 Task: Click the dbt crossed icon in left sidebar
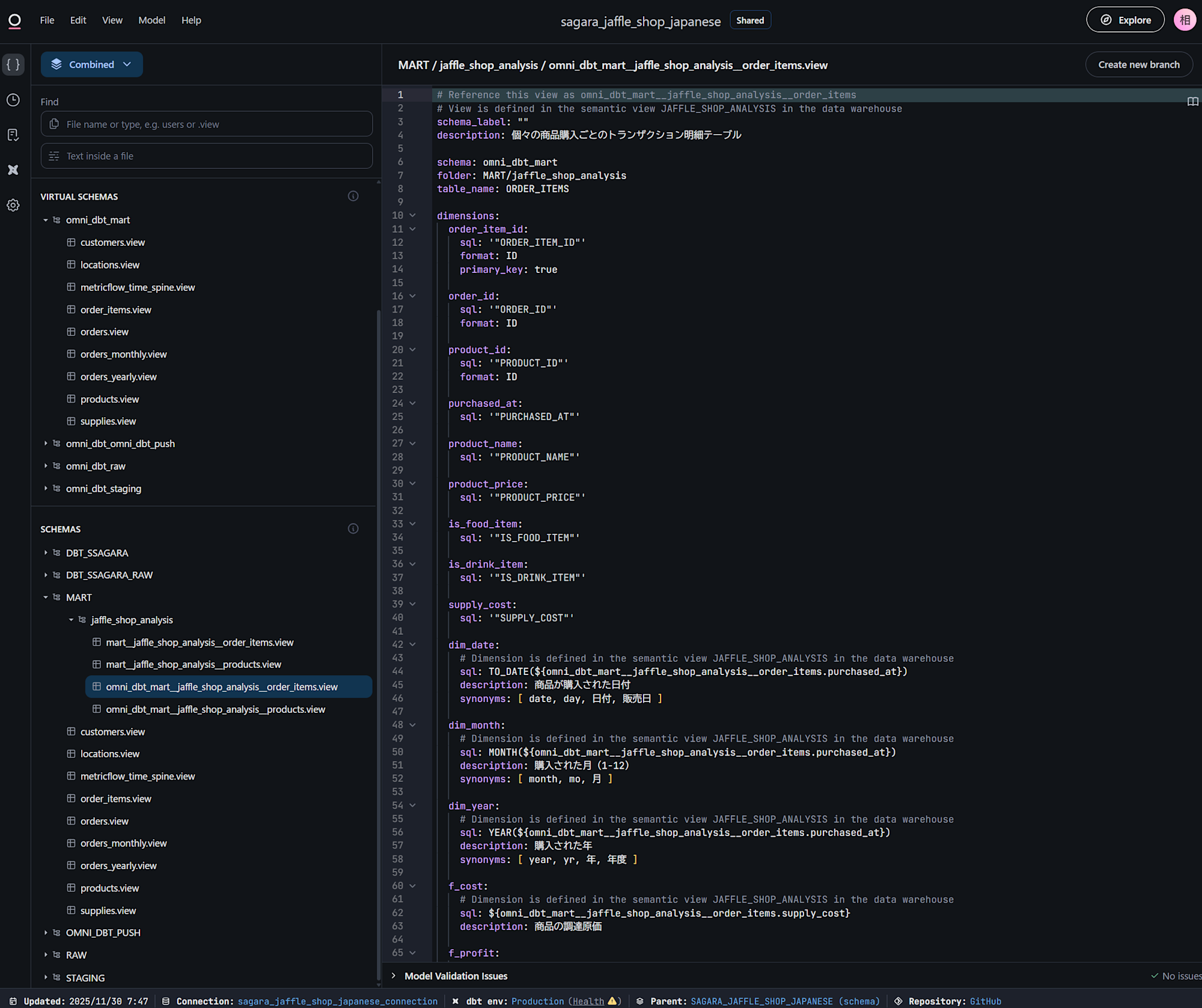[x=13, y=170]
